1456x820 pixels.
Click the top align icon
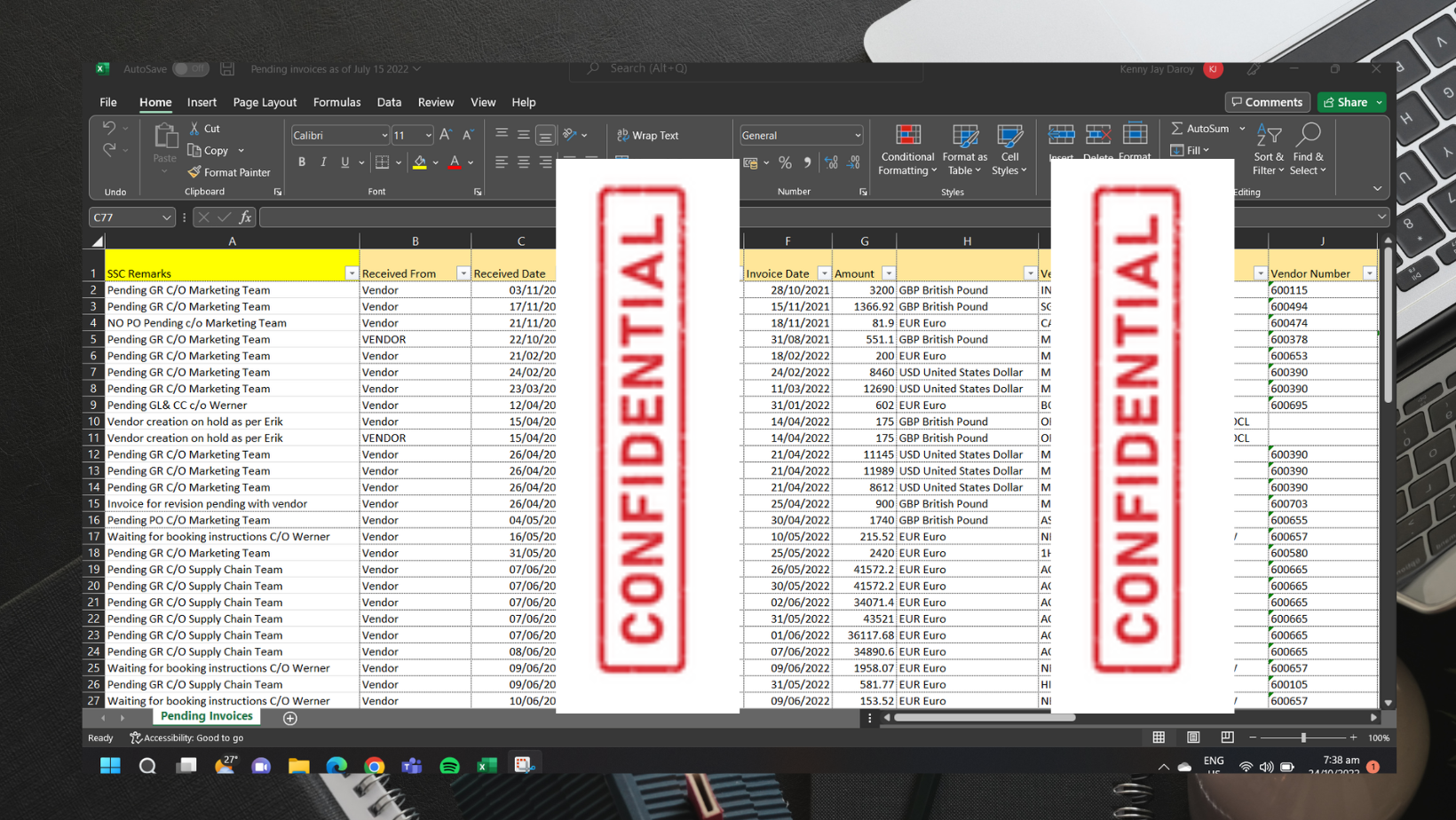point(502,135)
